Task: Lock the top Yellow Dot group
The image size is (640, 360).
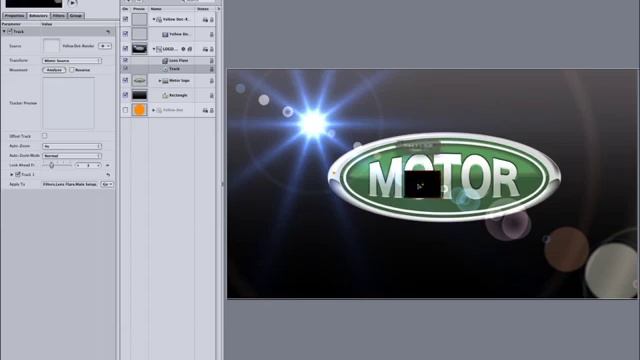Action: (211, 19)
